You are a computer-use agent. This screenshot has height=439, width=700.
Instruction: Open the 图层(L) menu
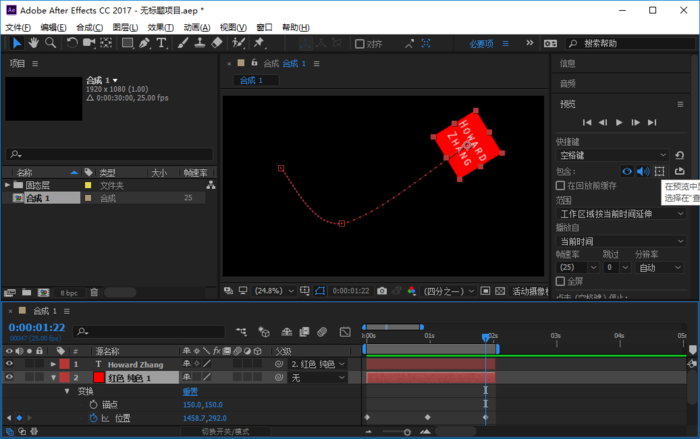coord(125,28)
